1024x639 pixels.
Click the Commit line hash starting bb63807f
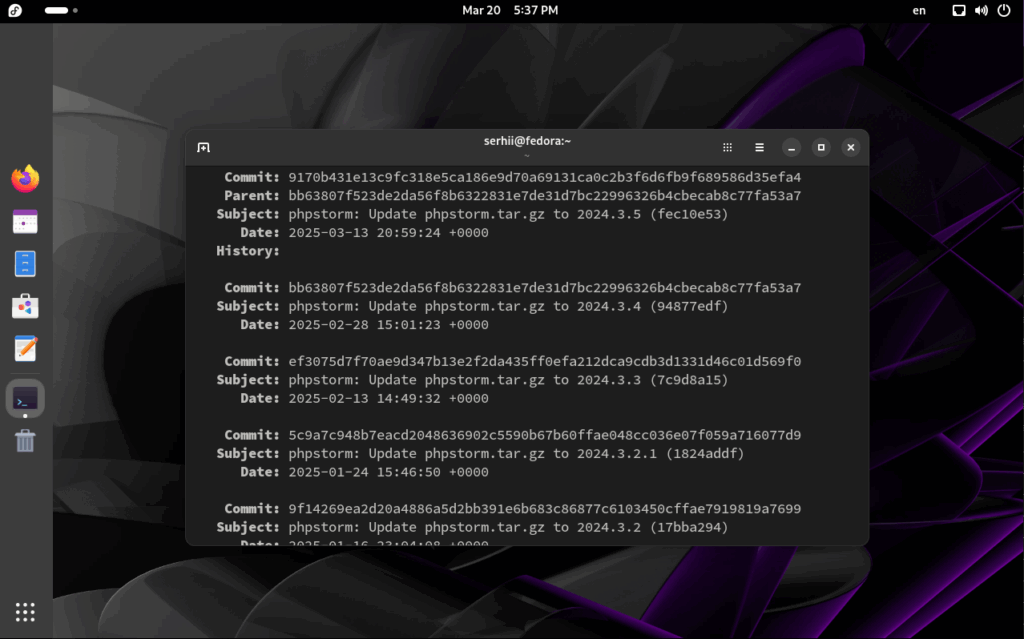click(x=545, y=288)
